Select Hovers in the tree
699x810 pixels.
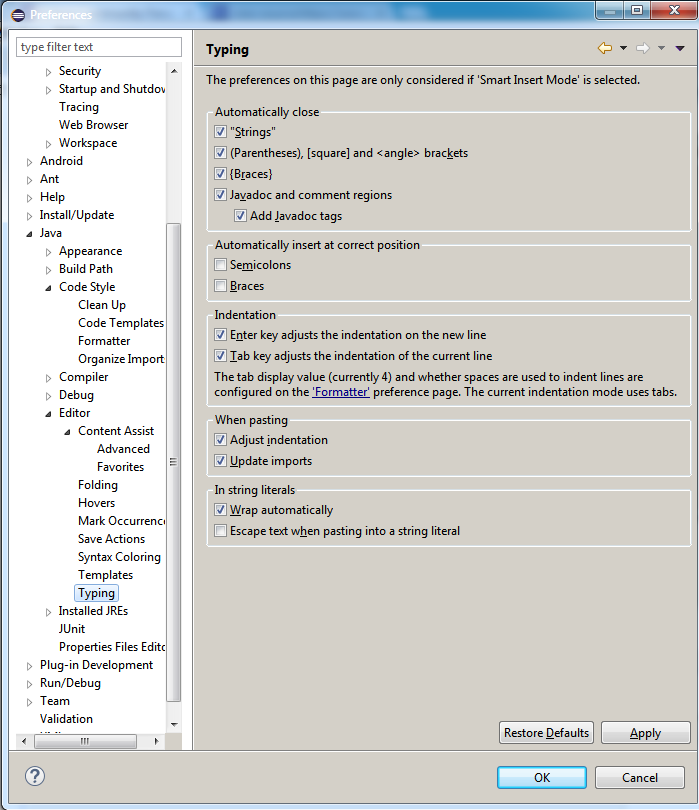point(96,503)
